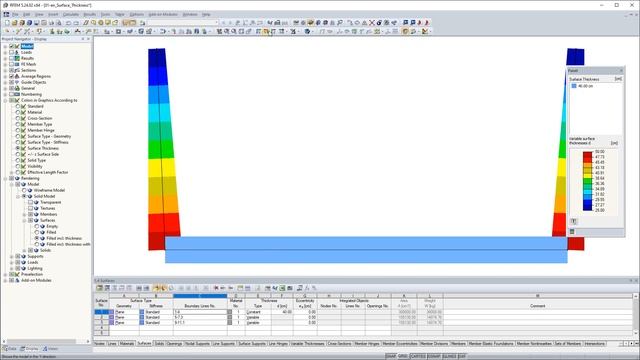This screenshot has height=360, width=640.
Task: Select the Standard color option radio button
Action: (18, 106)
